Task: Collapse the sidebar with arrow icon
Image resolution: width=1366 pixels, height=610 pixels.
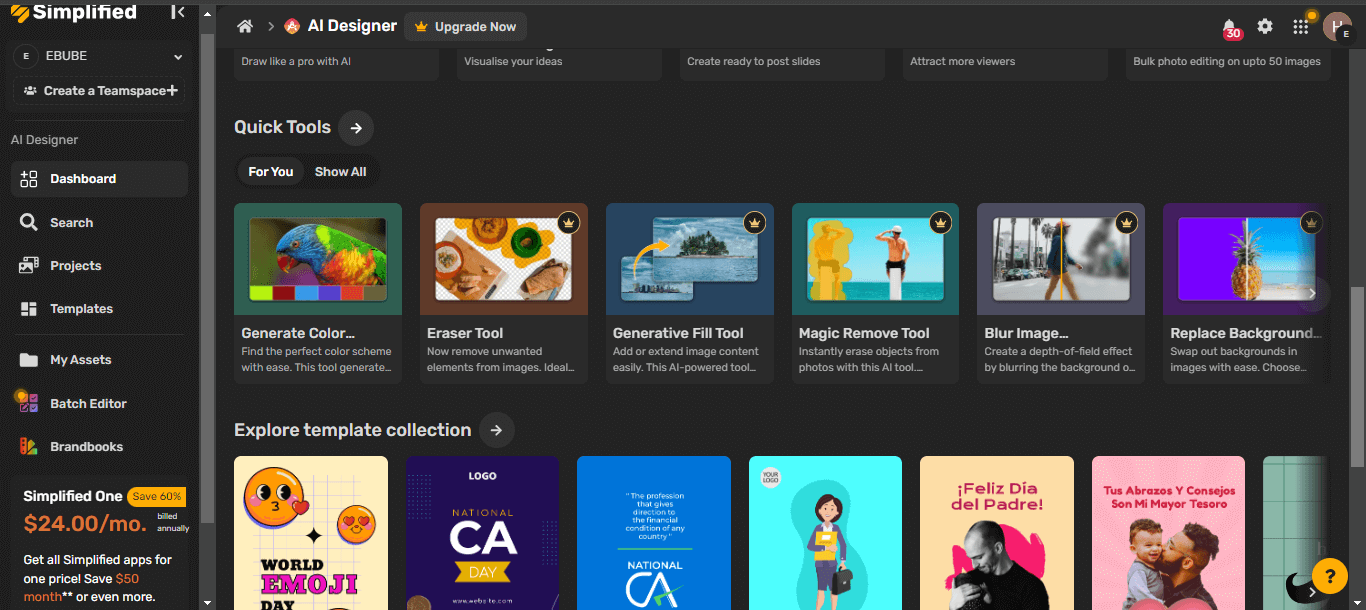Action: (x=177, y=12)
